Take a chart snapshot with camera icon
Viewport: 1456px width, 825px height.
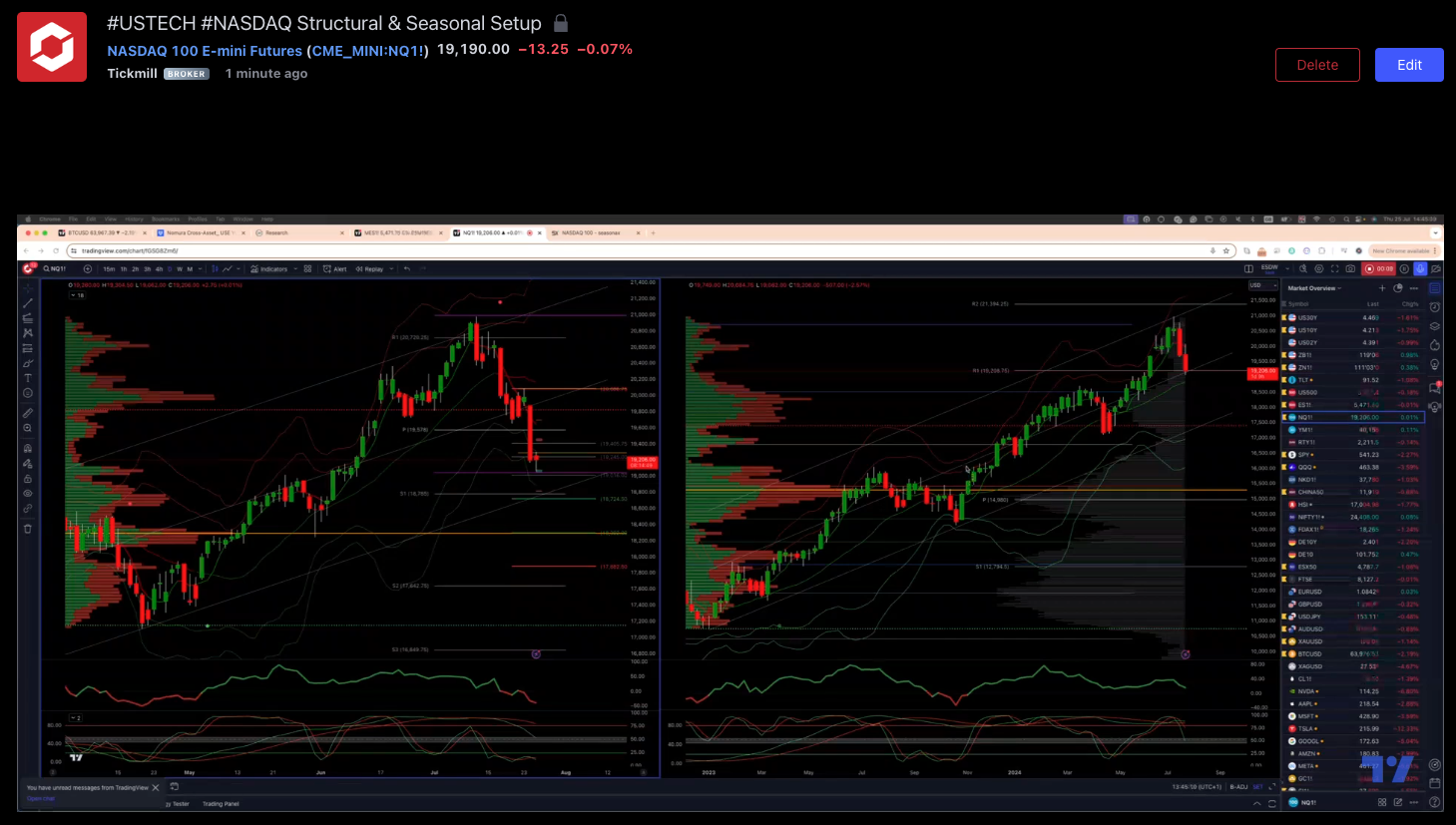point(1350,268)
